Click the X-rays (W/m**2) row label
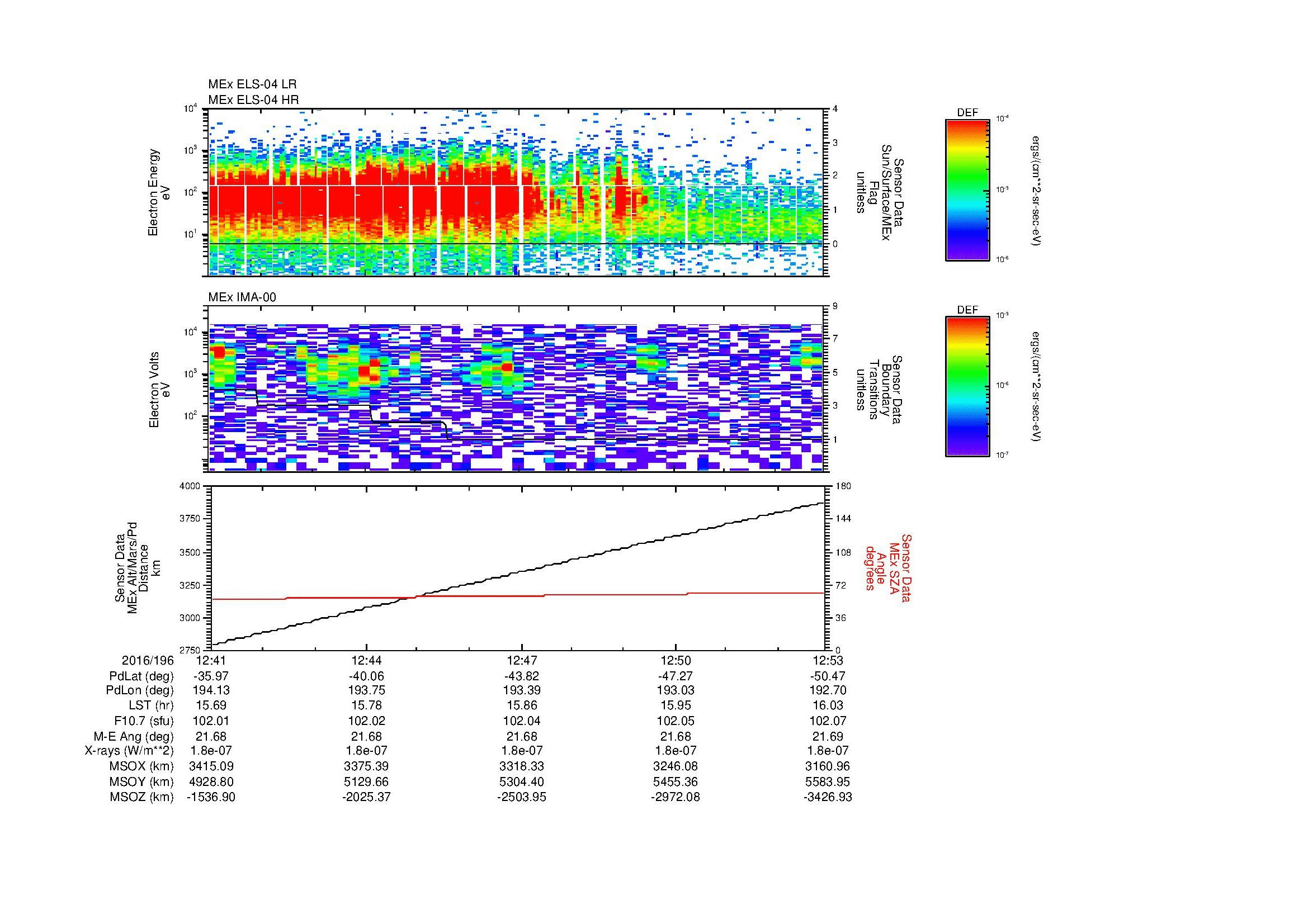 129,751
